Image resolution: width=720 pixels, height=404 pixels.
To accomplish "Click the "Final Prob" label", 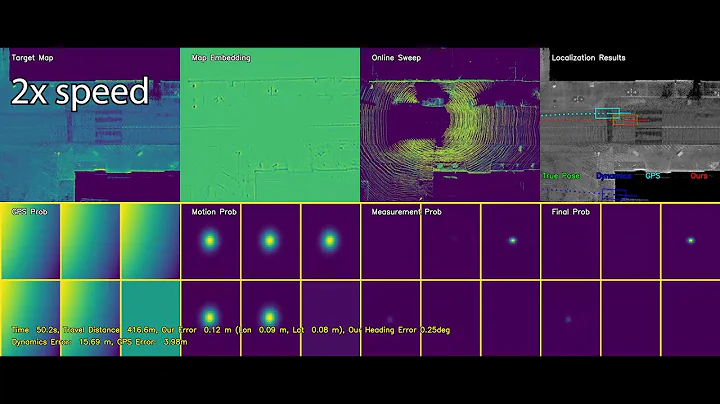I will 570,212.
